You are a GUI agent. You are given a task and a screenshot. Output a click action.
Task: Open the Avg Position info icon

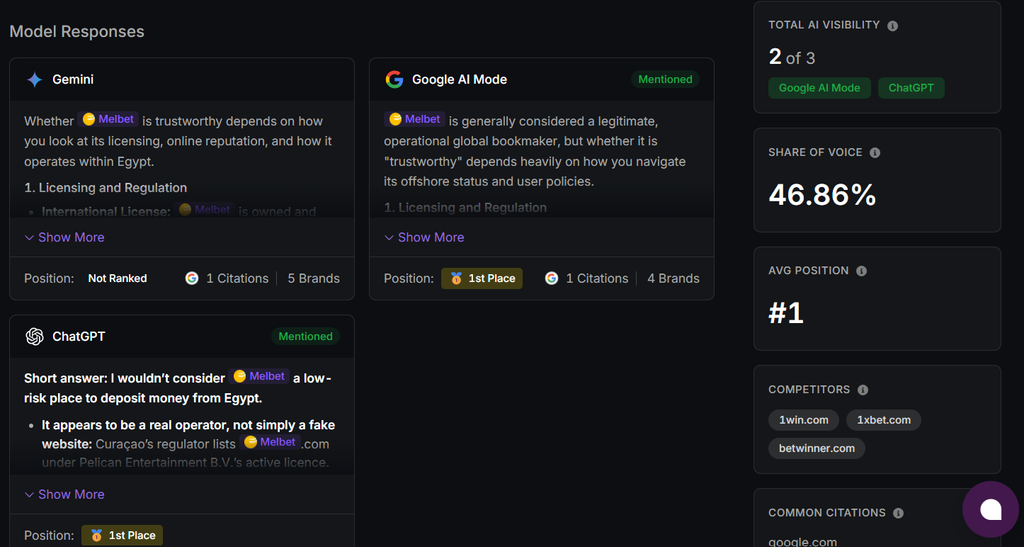pyautogui.click(x=861, y=271)
